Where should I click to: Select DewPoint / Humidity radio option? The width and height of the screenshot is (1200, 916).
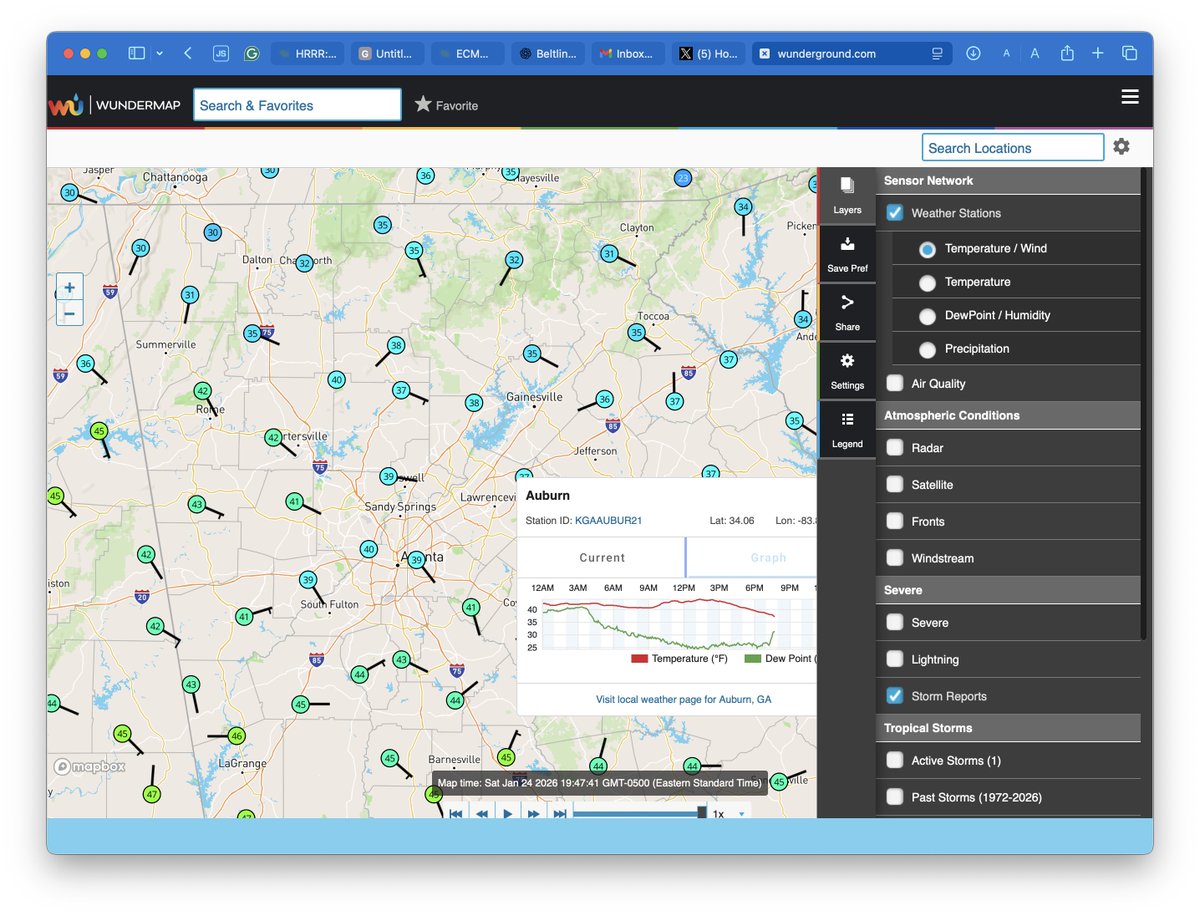point(927,316)
